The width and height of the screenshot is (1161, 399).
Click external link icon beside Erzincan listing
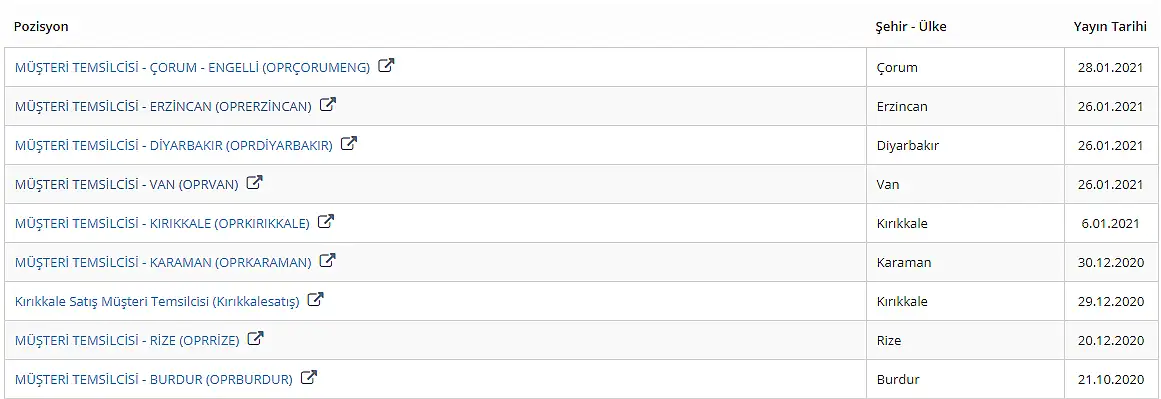[x=328, y=104]
